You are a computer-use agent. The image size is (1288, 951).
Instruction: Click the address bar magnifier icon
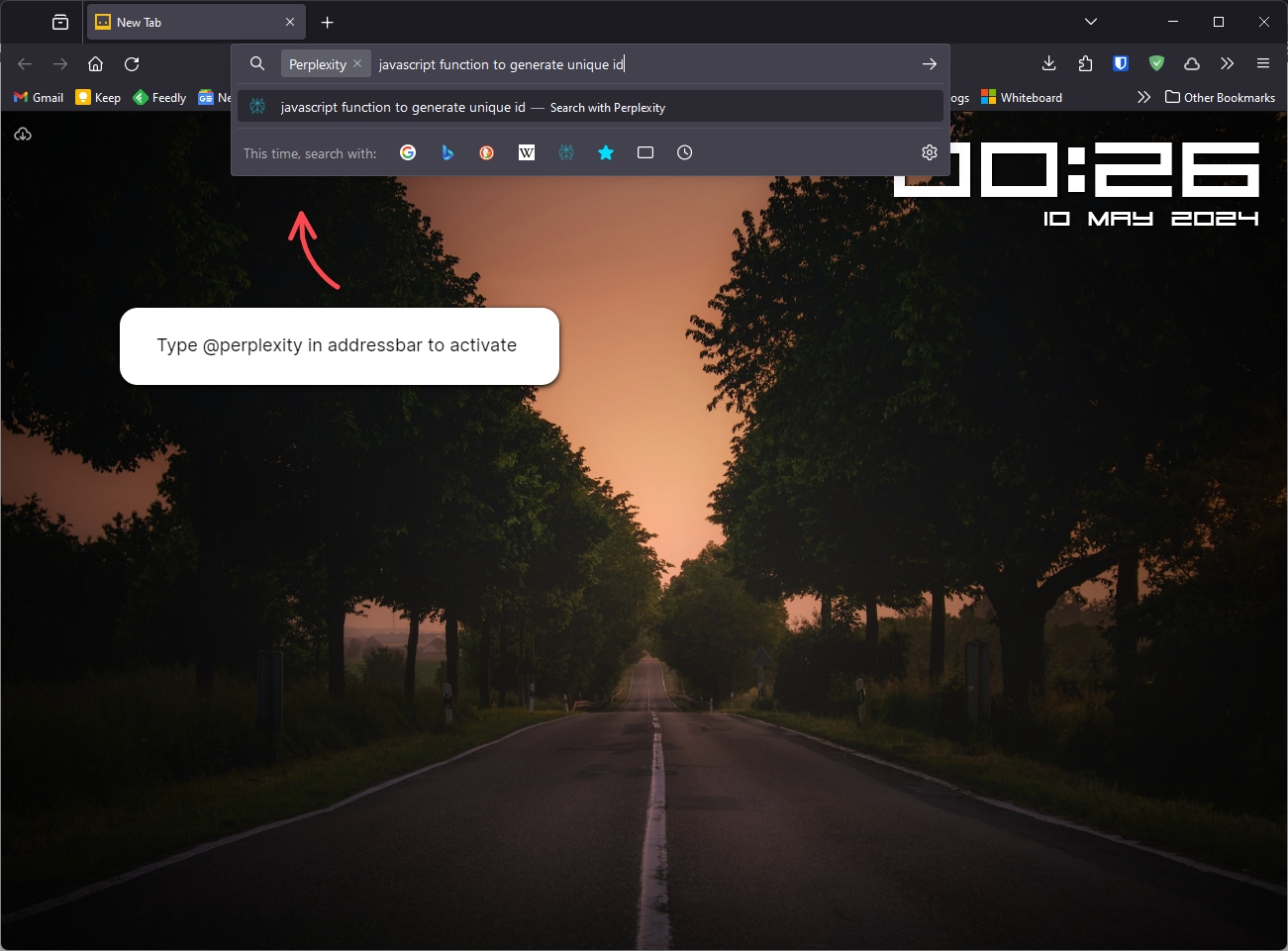pyautogui.click(x=257, y=64)
